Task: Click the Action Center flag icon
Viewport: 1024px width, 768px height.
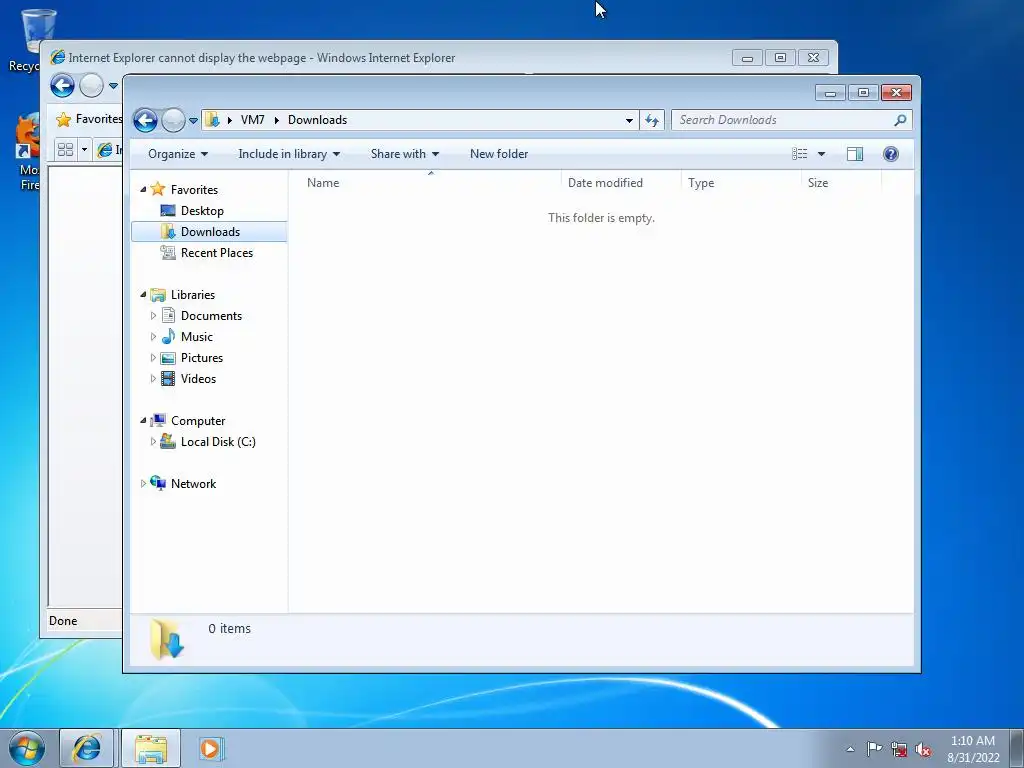Action: point(874,749)
